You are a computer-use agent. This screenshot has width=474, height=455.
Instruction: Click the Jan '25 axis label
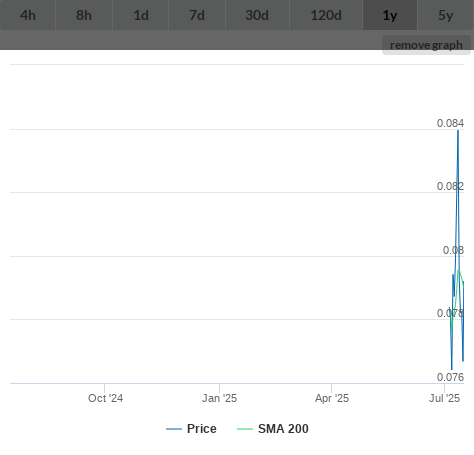219,398
